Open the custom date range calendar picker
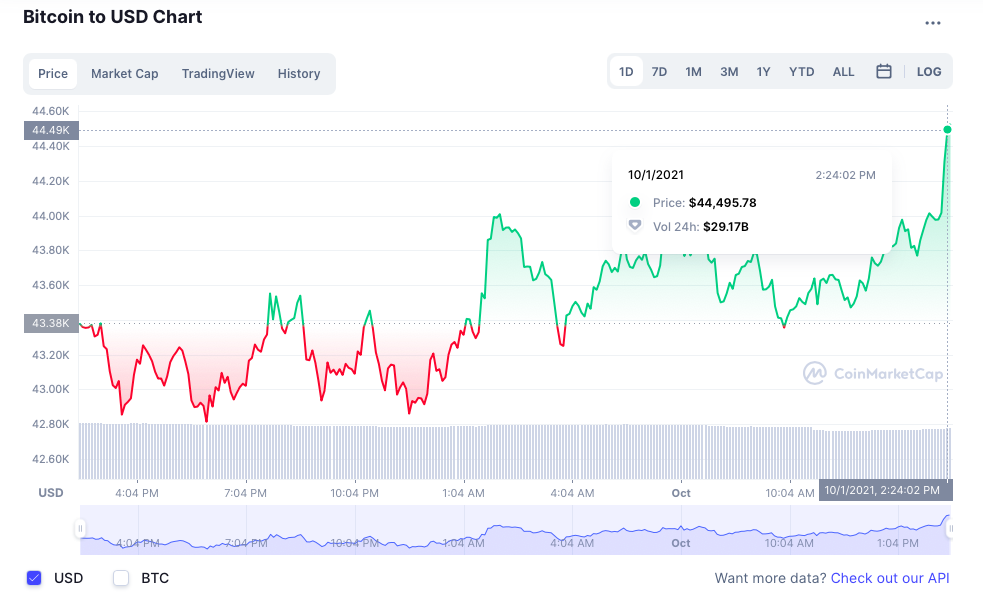This screenshot has height=593, width=983. pyautogui.click(x=884, y=71)
